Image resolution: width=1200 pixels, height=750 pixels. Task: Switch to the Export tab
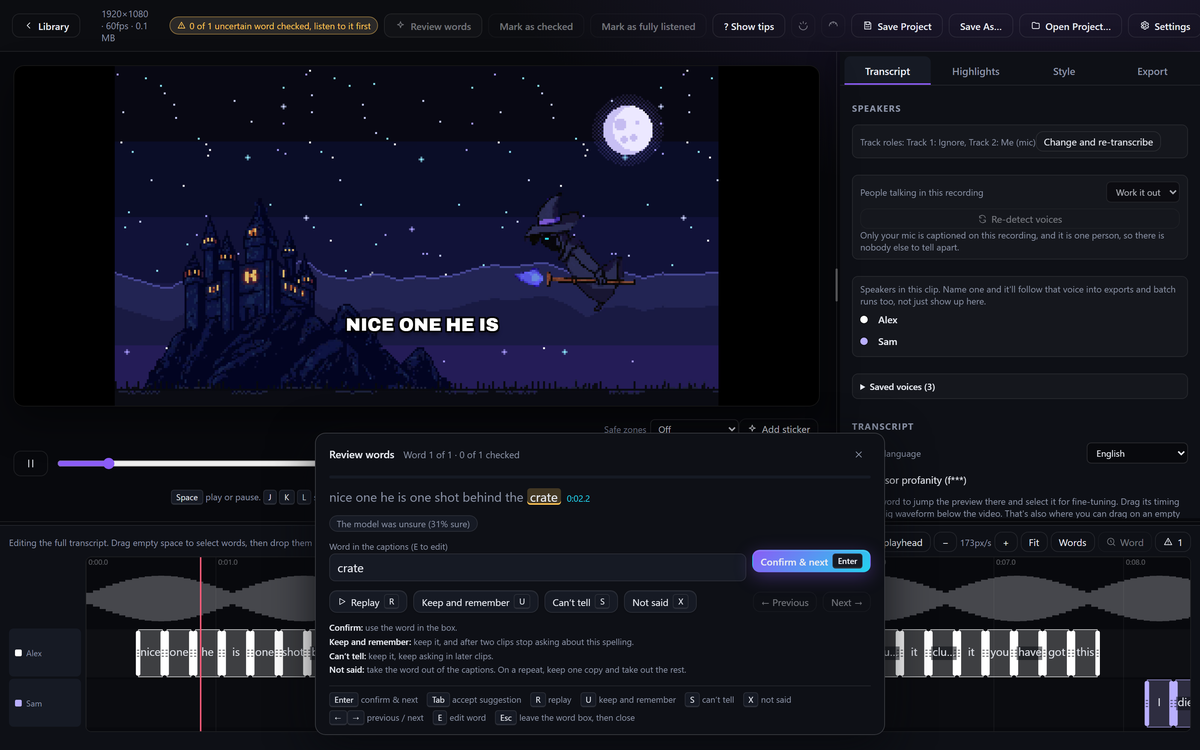pyautogui.click(x=1152, y=71)
